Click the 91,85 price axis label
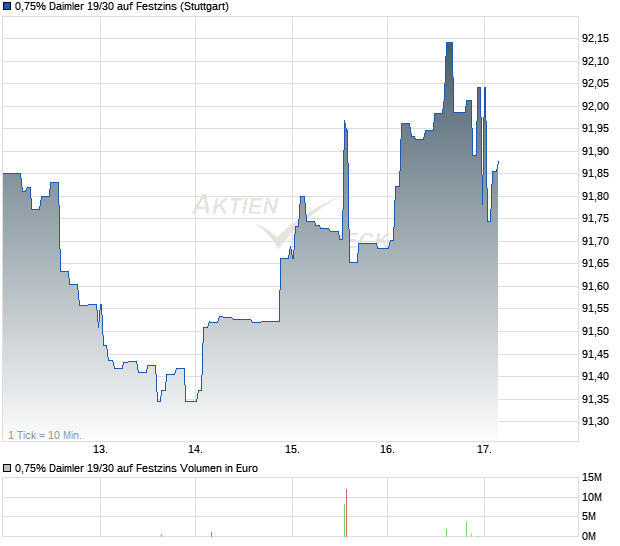 click(595, 173)
